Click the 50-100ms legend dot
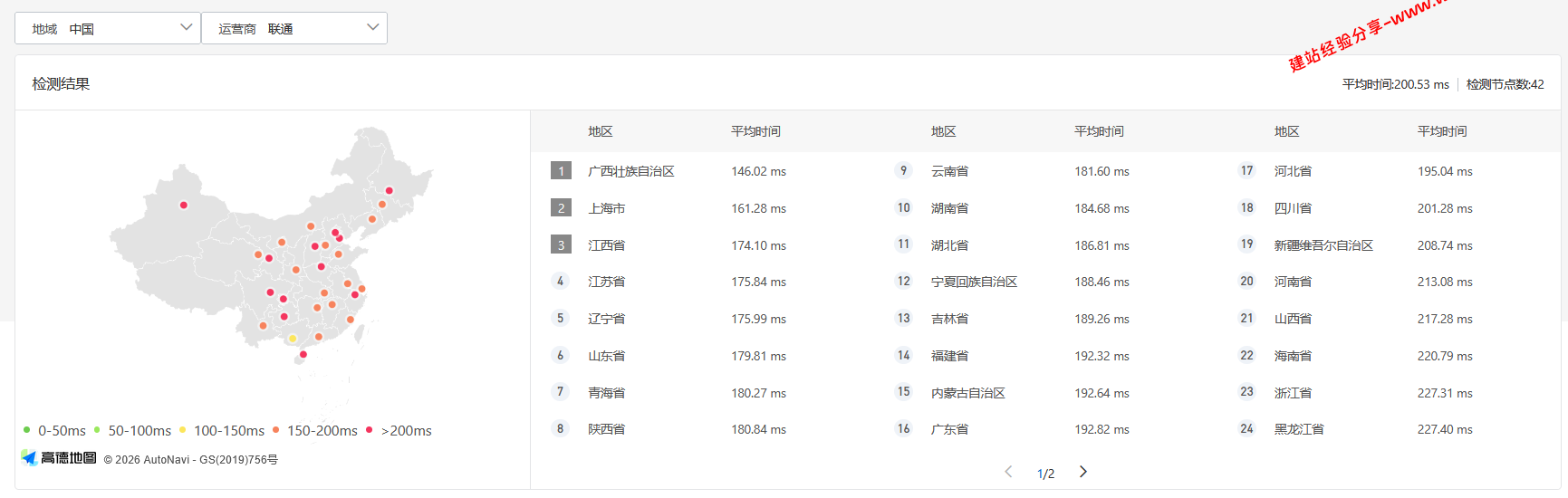This screenshot has width=1568, height=498. pyautogui.click(x=97, y=430)
